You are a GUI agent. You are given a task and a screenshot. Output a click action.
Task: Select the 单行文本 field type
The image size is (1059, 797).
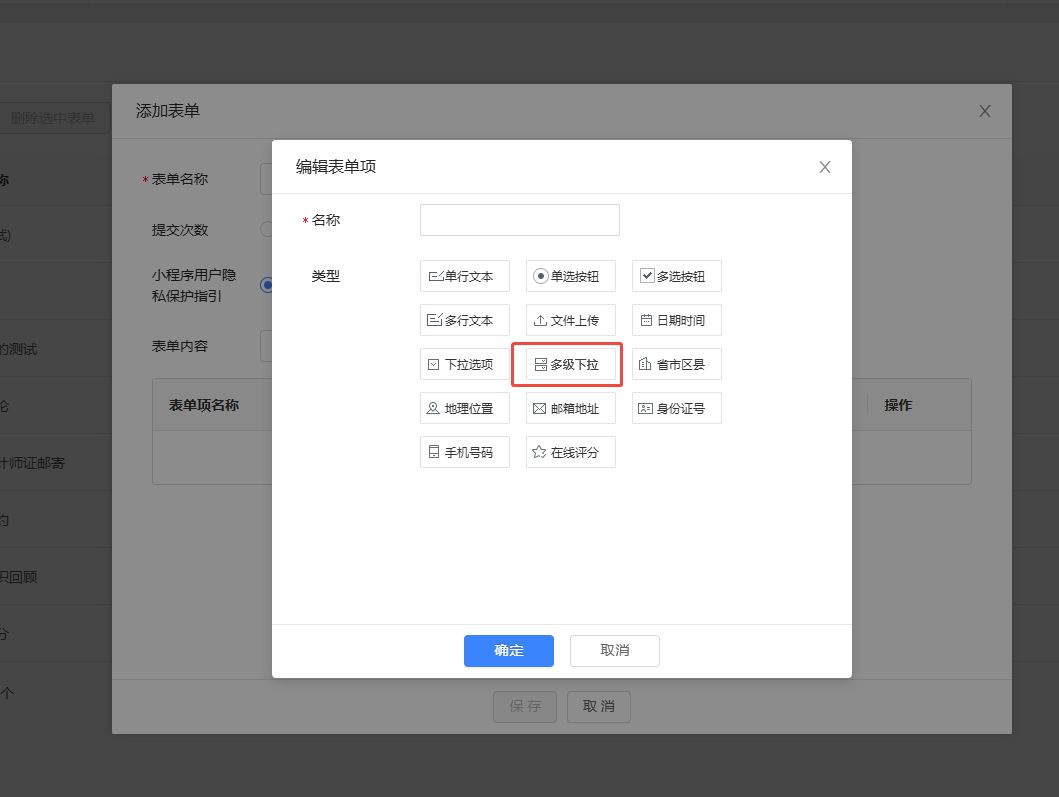point(465,276)
